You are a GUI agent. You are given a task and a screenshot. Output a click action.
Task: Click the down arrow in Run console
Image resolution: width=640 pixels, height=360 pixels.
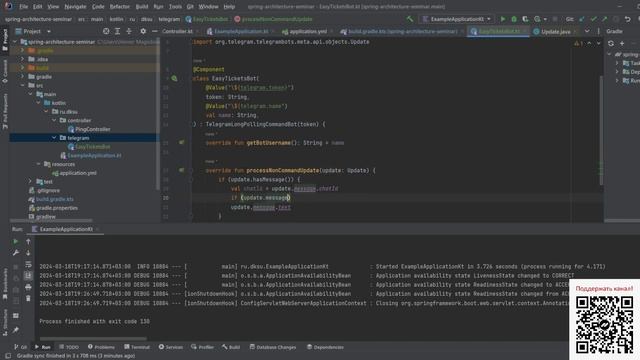coord(28,253)
